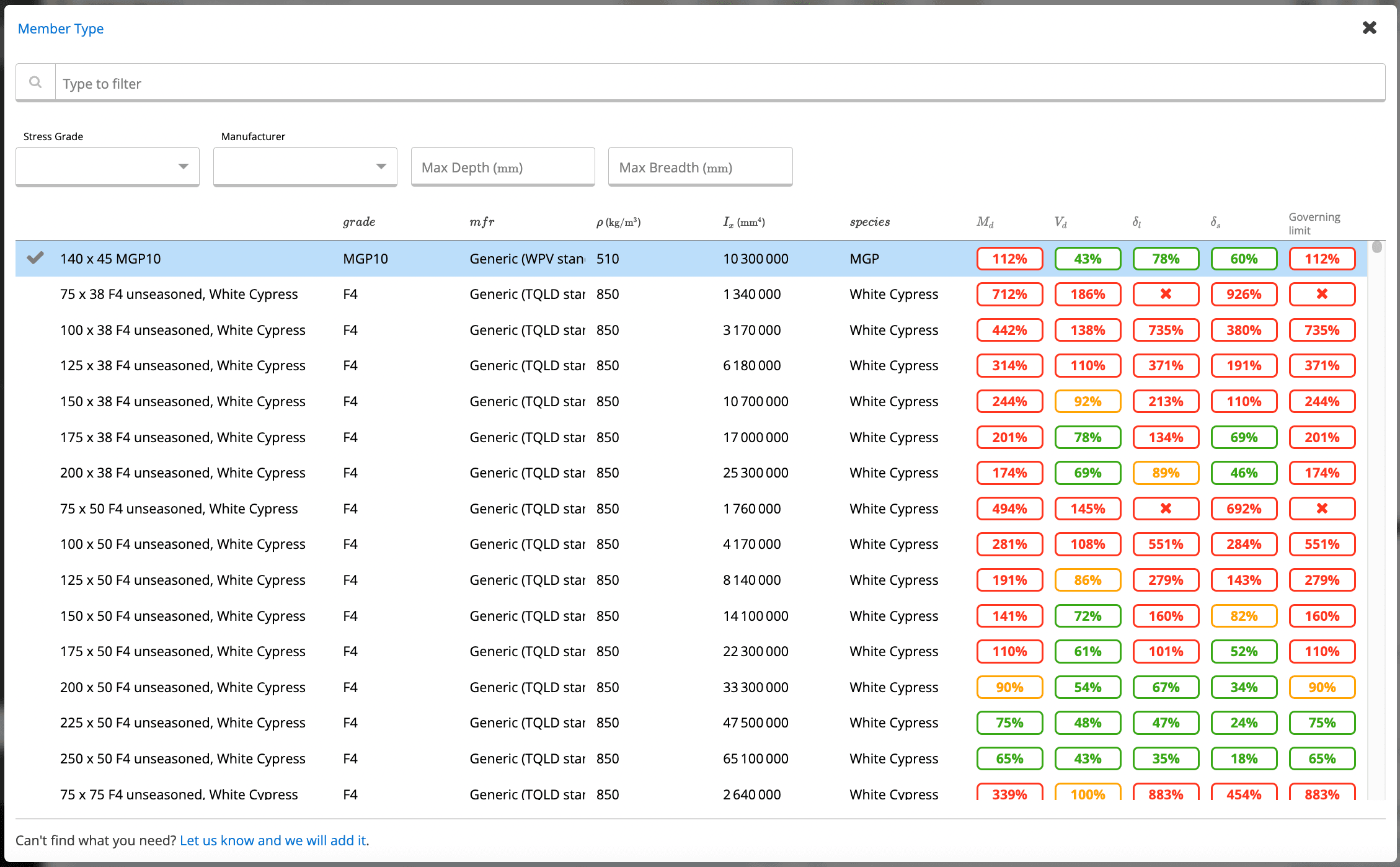Click the 89% deflection badge for 200 x 38
The image size is (1400, 867).
coord(1166,473)
